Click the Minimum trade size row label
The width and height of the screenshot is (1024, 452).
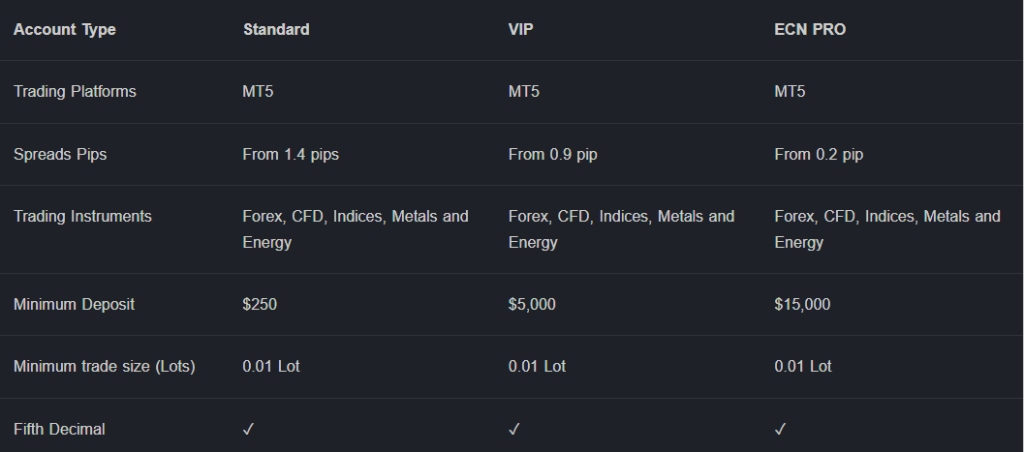[x=104, y=366]
